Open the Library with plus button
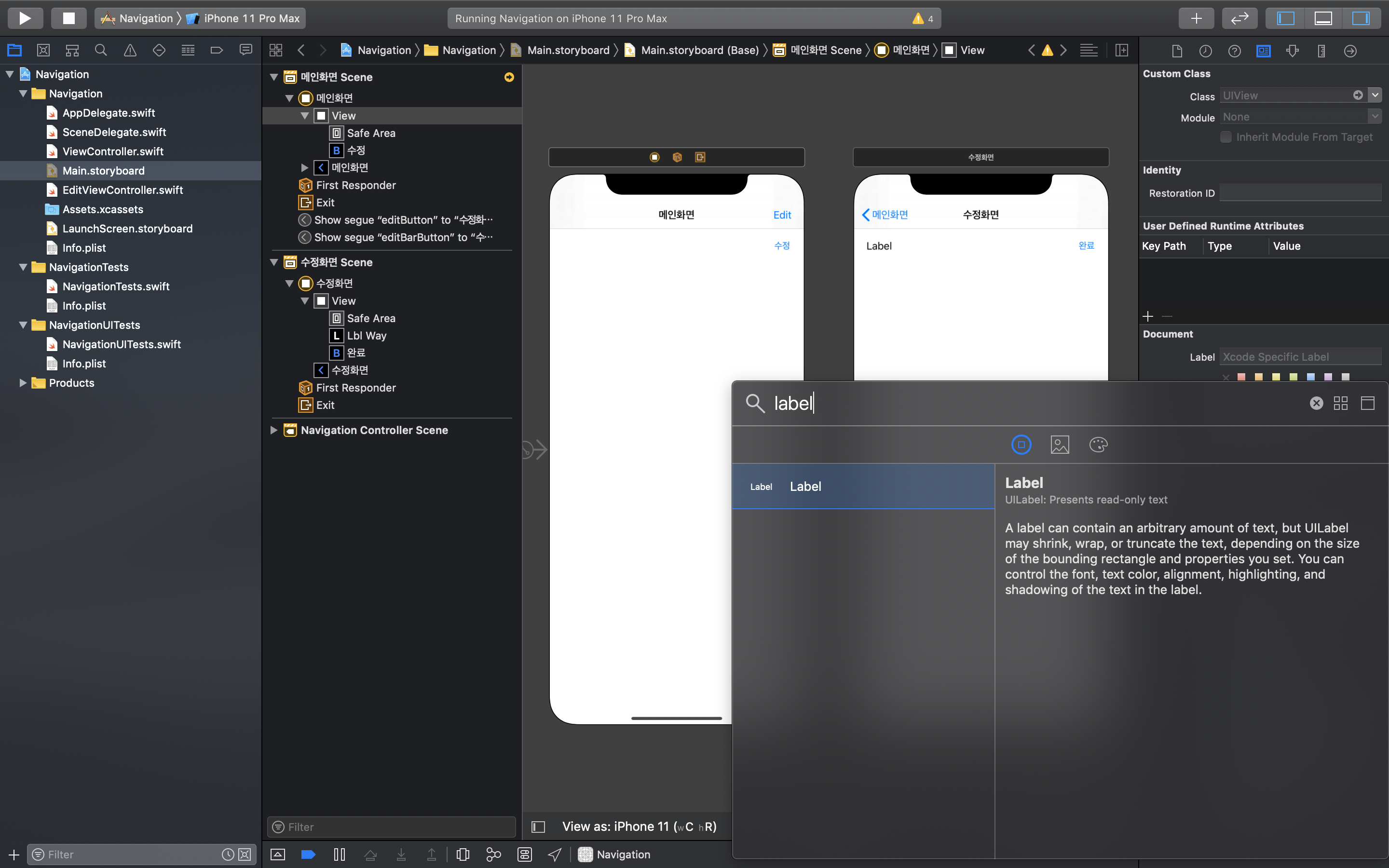Image resolution: width=1389 pixels, height=868 pixels. tap(1196, 18)
